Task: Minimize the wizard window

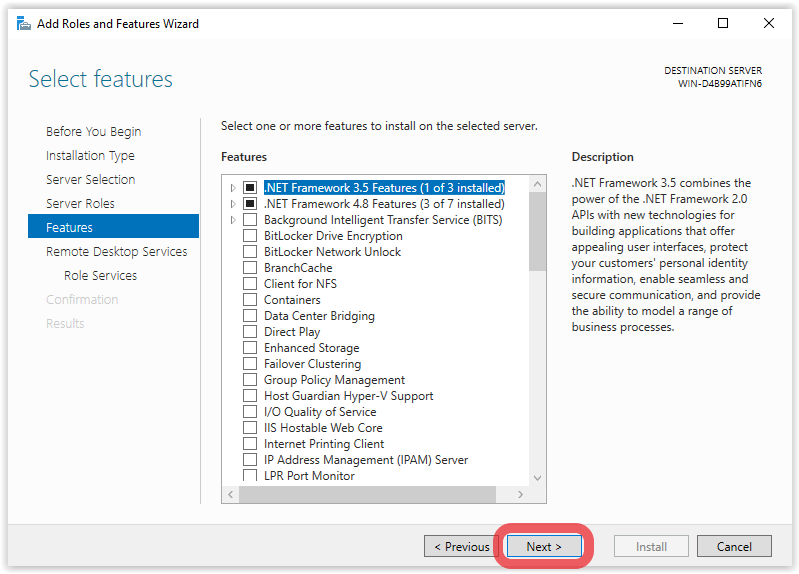Action: [x=678, y=23]
